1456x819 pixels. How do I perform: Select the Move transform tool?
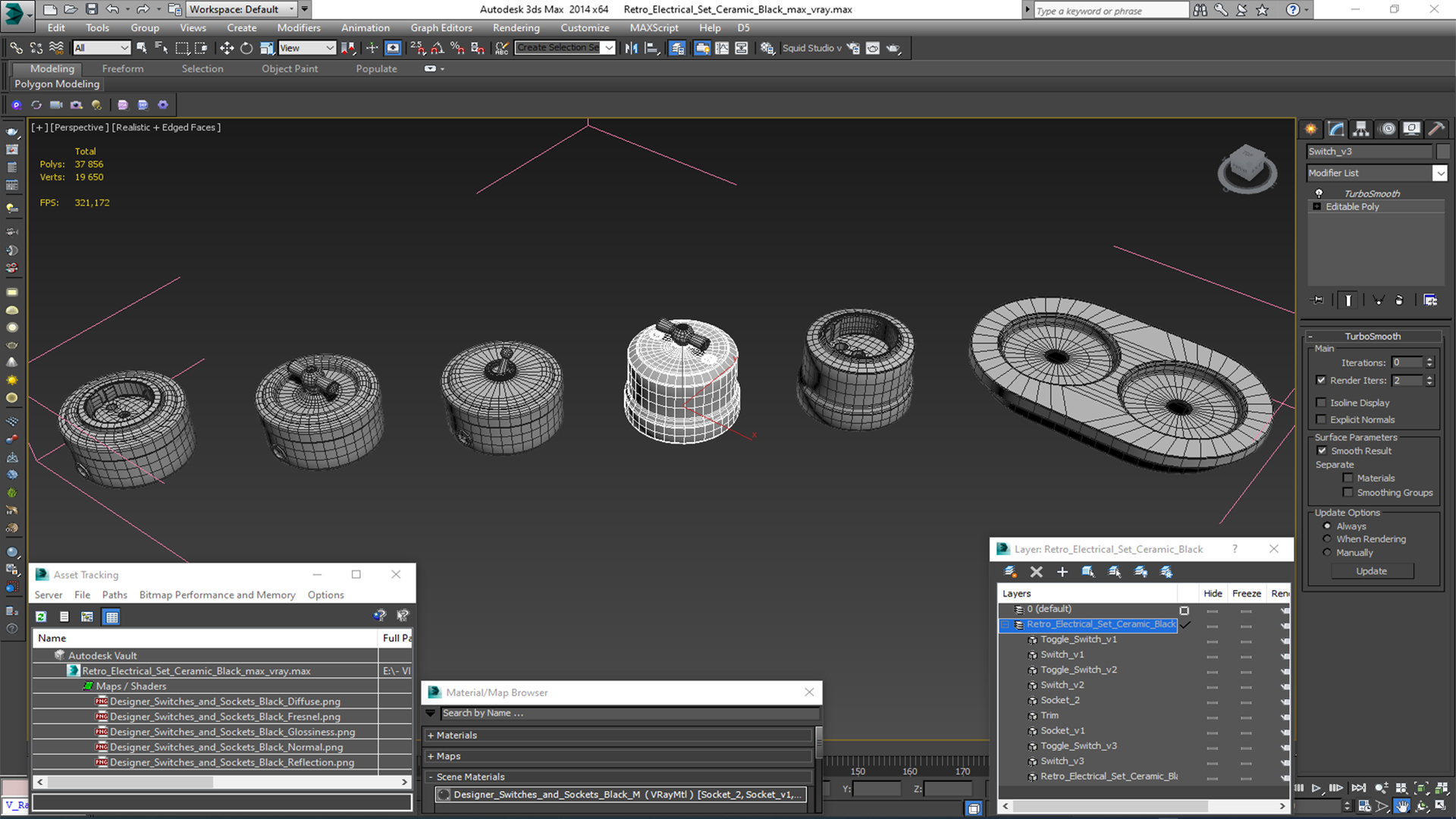227,48
